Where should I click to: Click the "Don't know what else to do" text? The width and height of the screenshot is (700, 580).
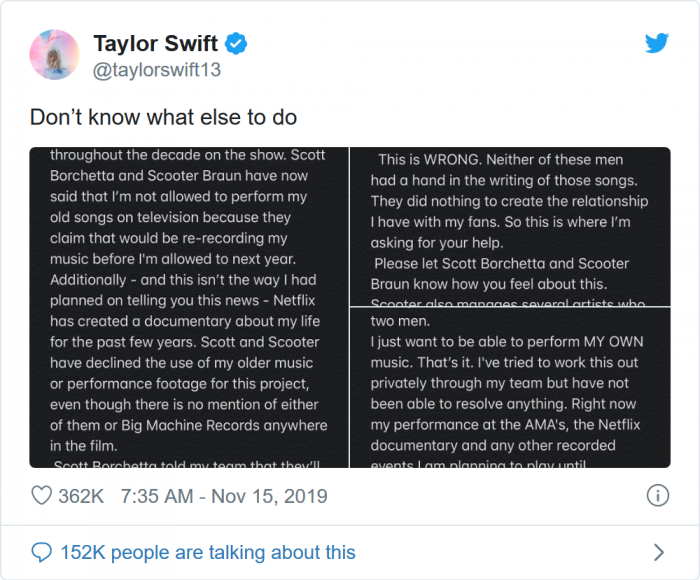click(x=163, y=117)
